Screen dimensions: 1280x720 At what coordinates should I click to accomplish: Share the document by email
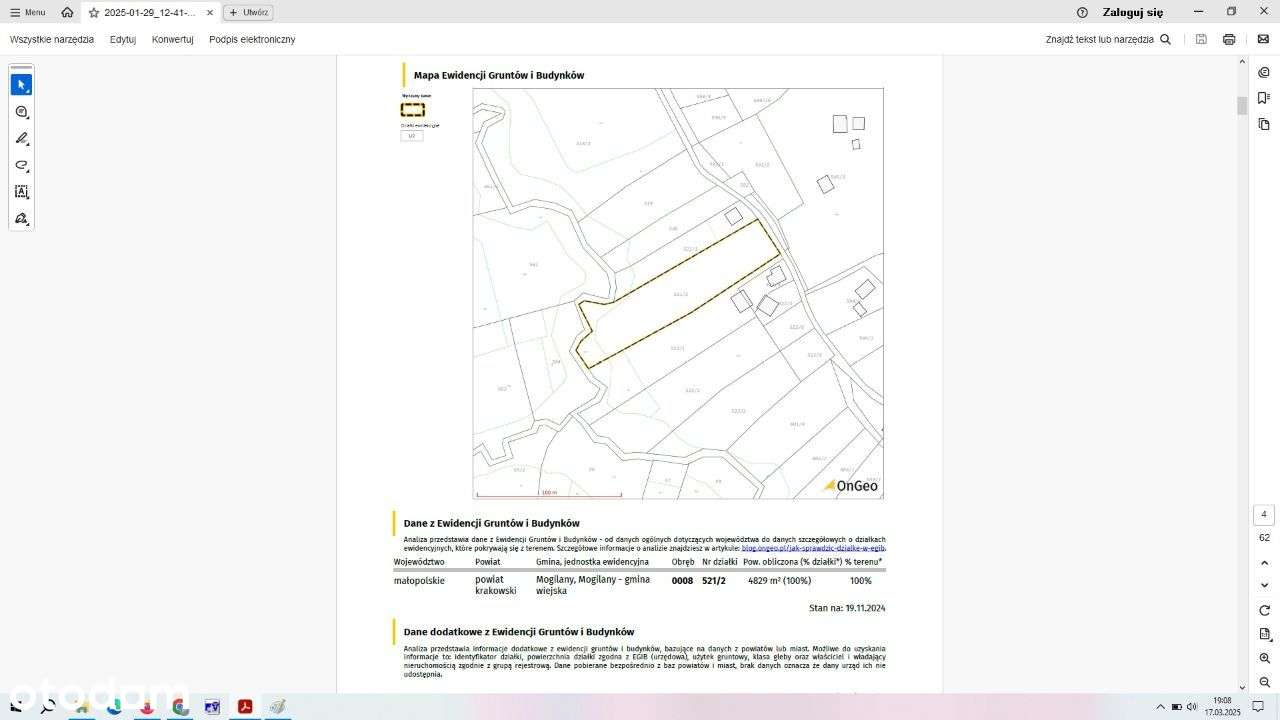(x=1263, y=39)
